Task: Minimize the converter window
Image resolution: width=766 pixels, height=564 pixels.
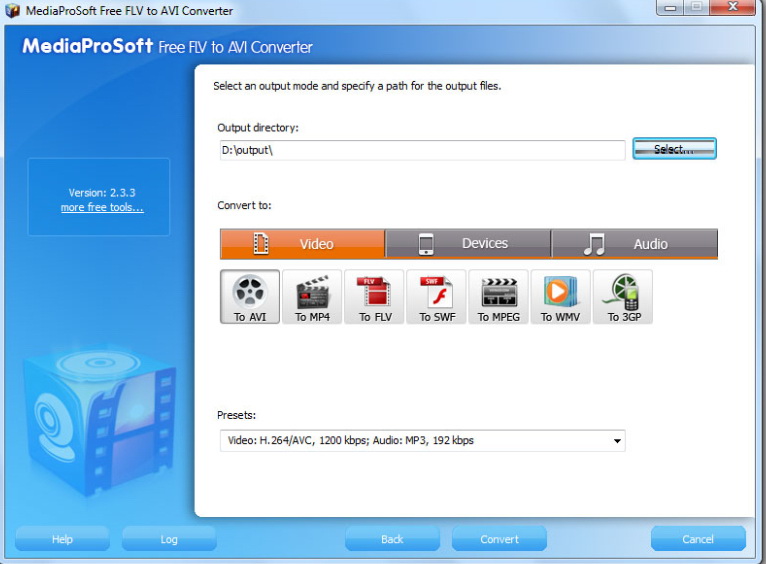Action: click(x=670, y=7)
